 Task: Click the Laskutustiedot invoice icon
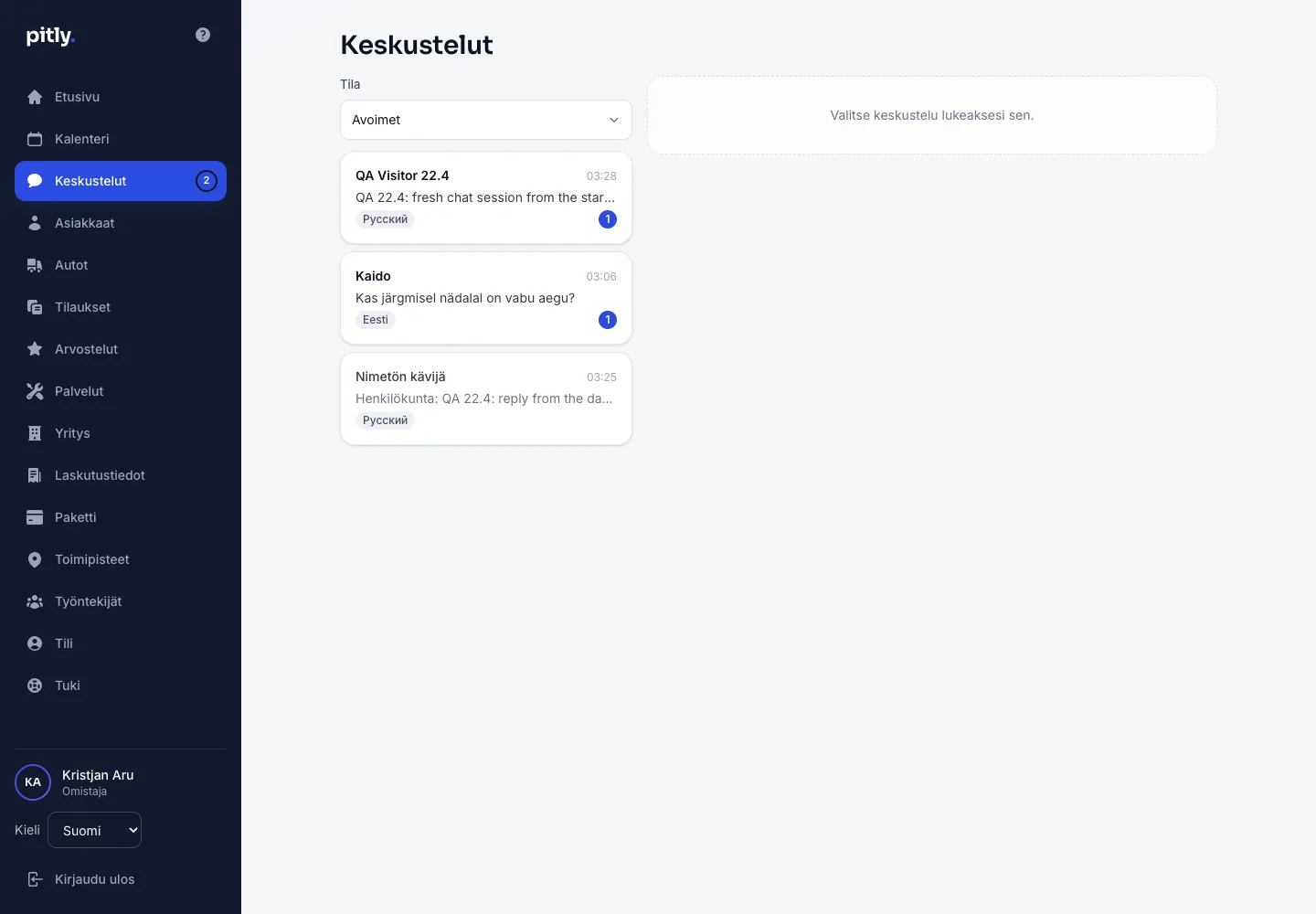click(35, 475)
